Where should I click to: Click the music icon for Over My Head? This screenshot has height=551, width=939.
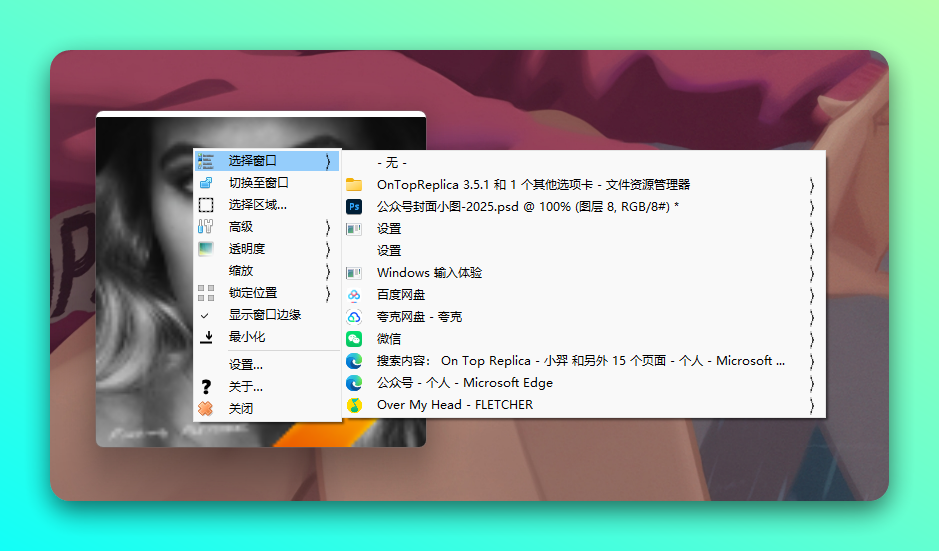click(x=354, y=405)
